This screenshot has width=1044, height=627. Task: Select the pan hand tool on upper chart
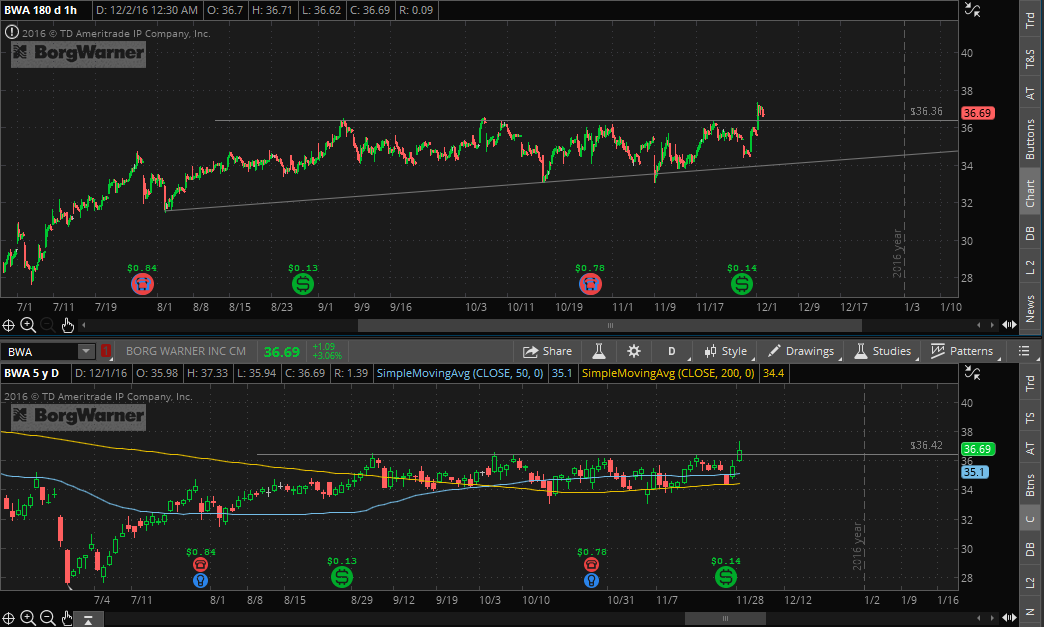coord(68,324)
